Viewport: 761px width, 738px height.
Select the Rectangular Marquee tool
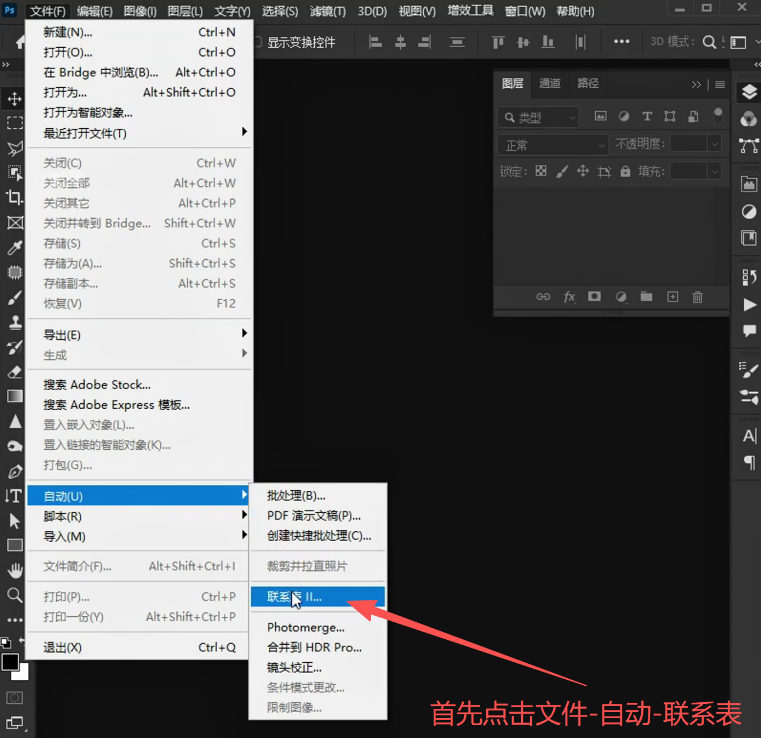click(x=15, y=123)
